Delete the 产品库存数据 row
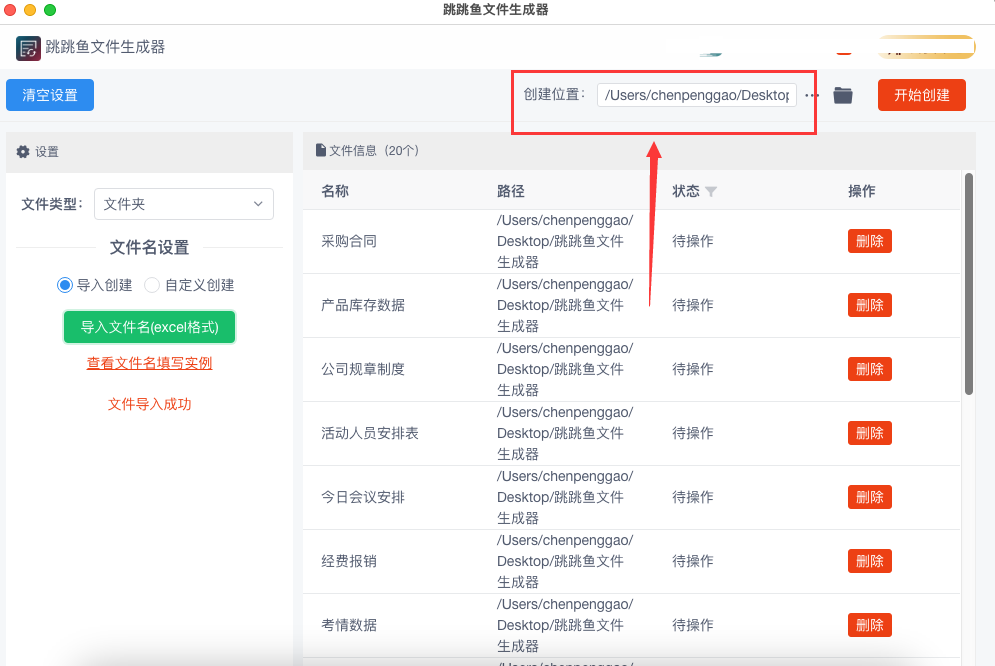 tap(869, 305)
